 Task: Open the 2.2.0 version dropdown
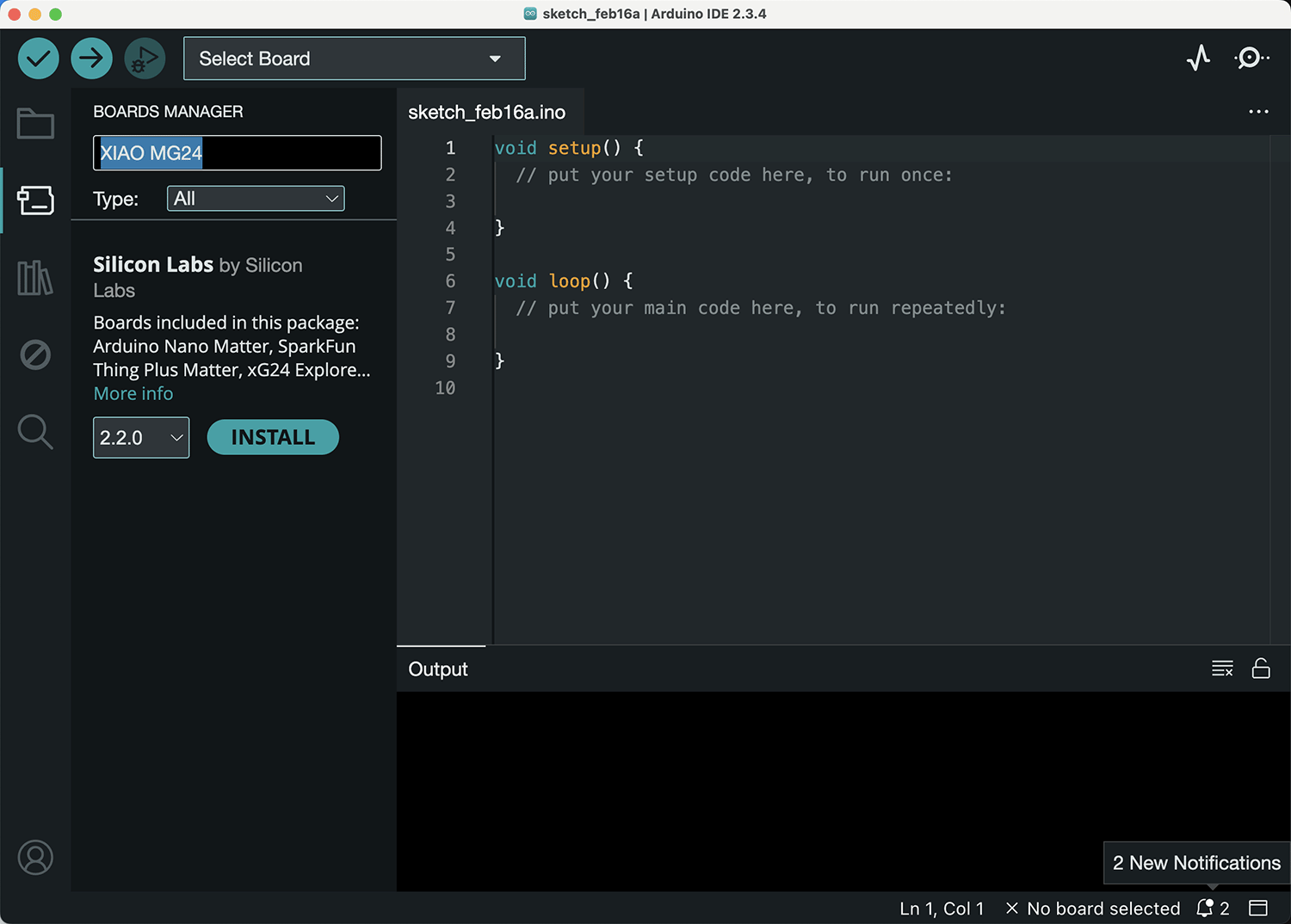click(x=141, y=438)
